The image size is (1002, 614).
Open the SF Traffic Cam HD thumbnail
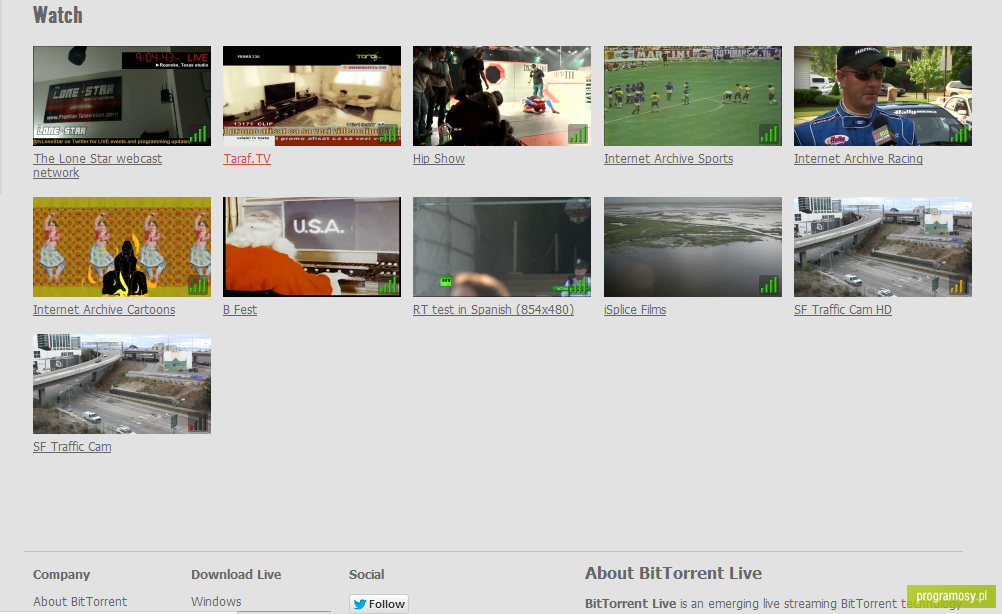point(883,247)
